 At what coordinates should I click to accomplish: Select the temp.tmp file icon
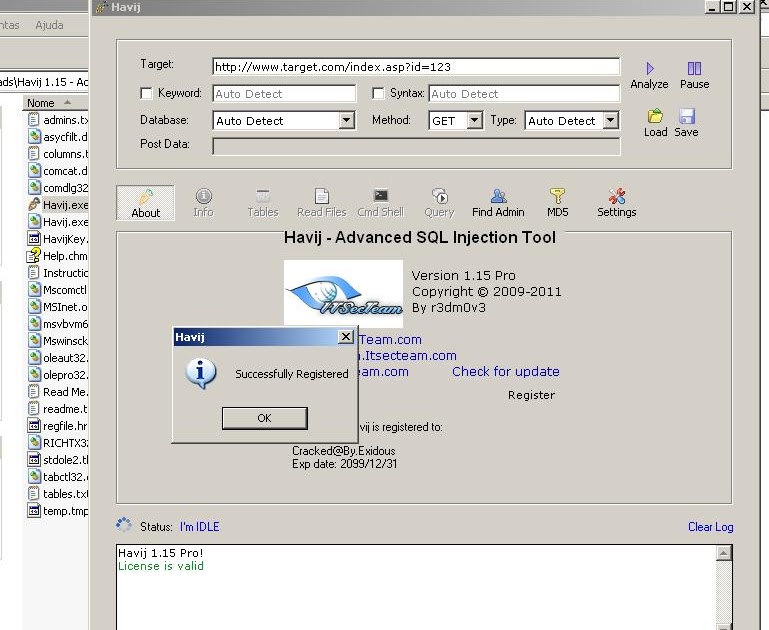click(33, 510)
